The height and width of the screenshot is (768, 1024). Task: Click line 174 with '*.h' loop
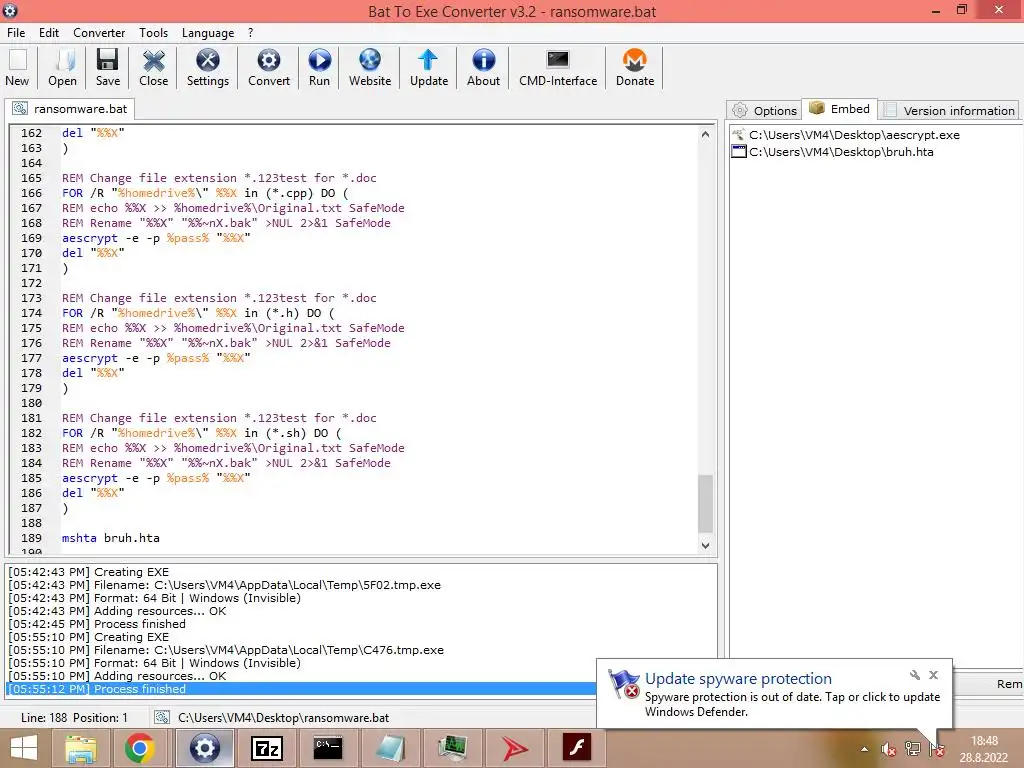tap(198, 313)
